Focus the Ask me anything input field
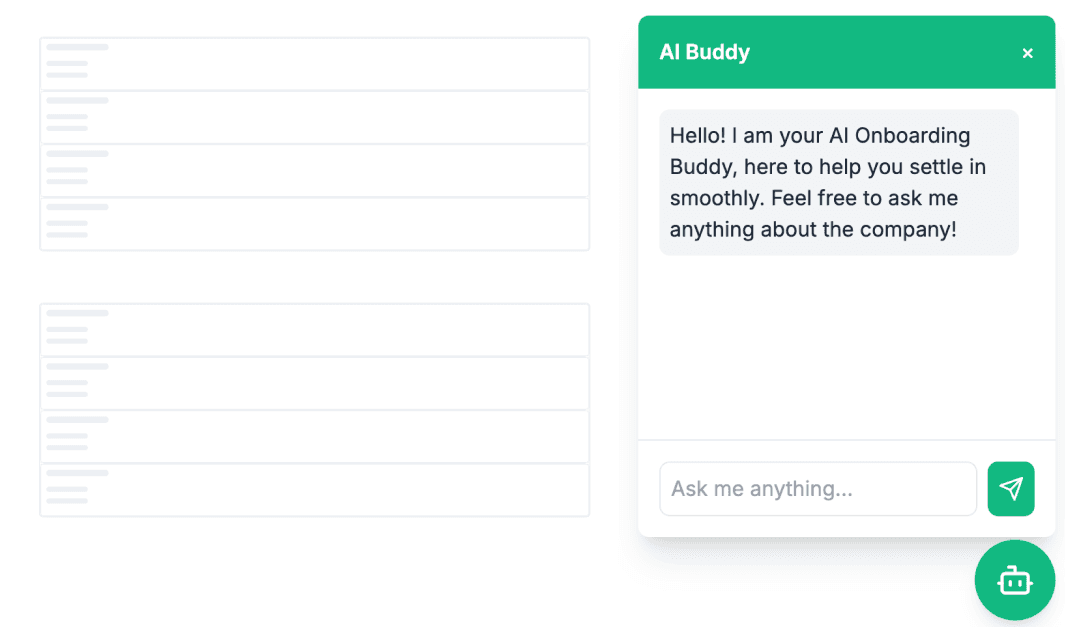 coord(818,489)
